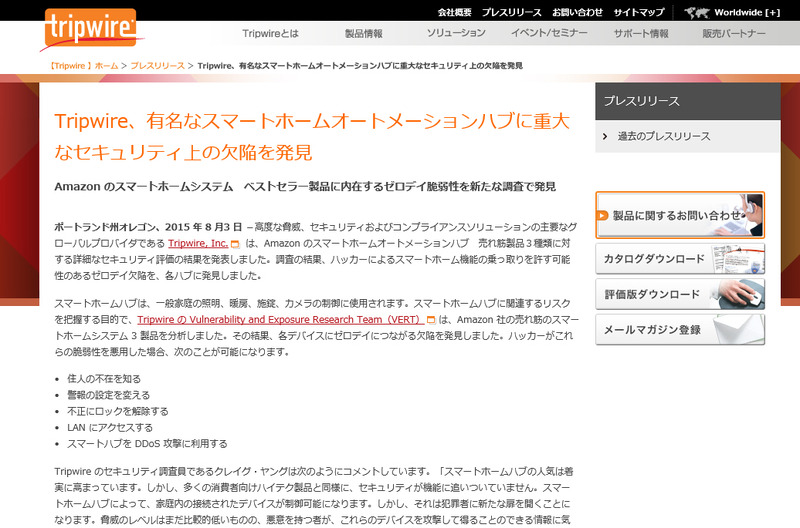
Task: Open the Tripwire, Inc. hyperlink
Action: (197, 244)
